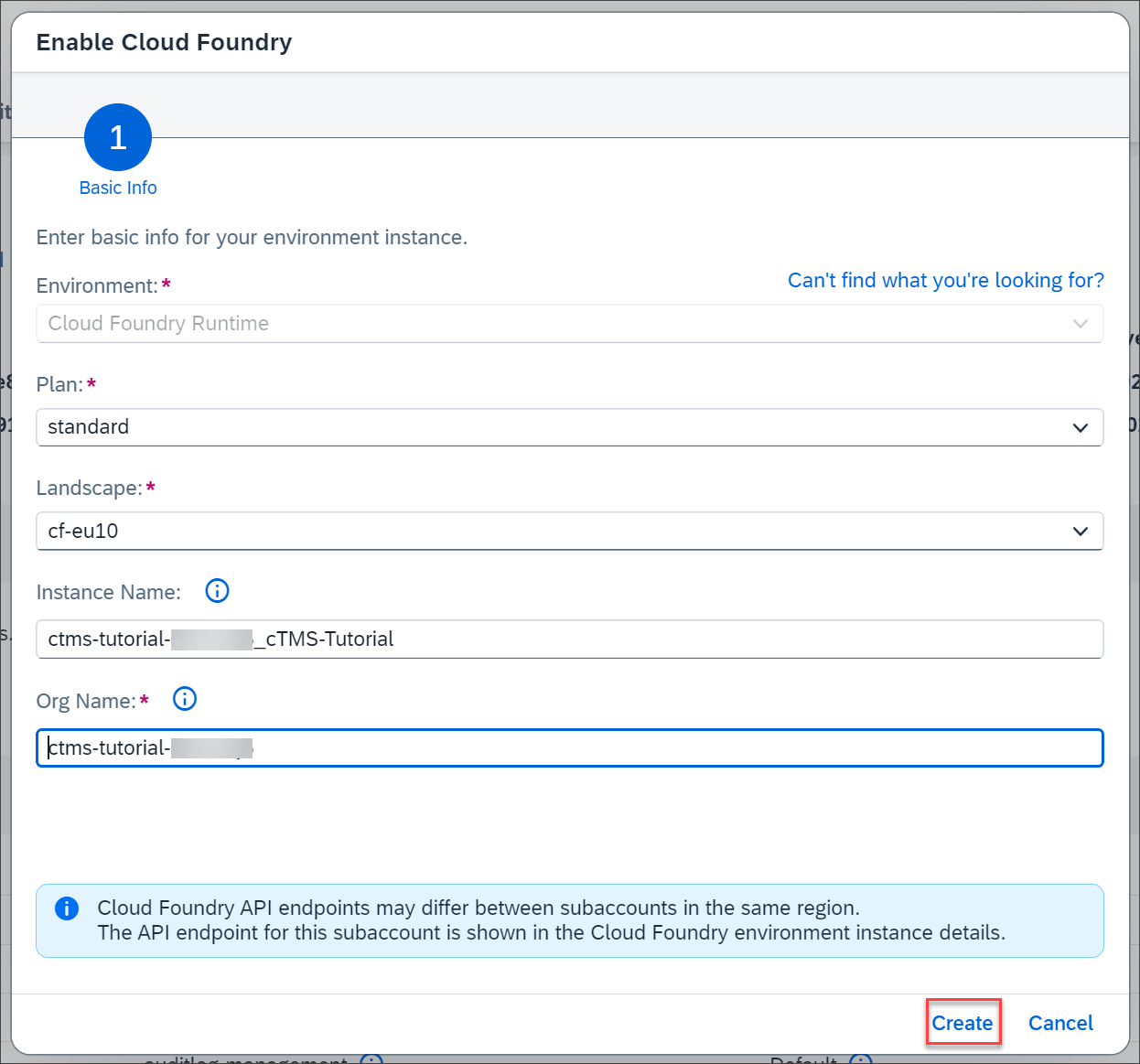Viewport: 1140px width, 1064px height.
Task: Open the disabled Environment dropdown
Action: 570,324
